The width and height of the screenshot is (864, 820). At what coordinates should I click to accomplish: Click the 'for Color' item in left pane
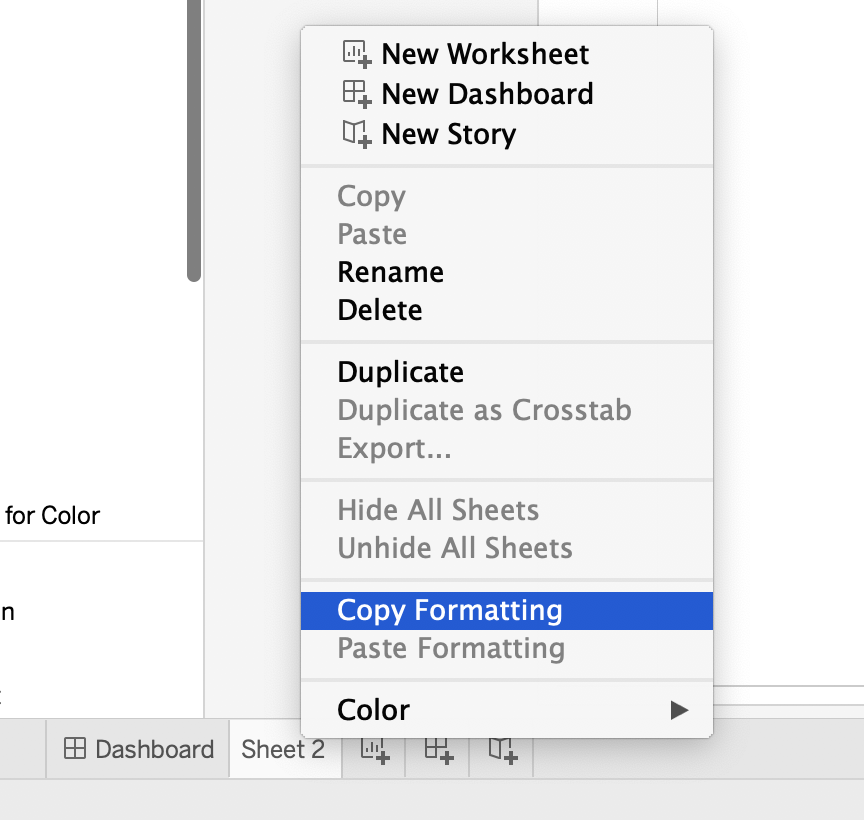pos(52,516)
